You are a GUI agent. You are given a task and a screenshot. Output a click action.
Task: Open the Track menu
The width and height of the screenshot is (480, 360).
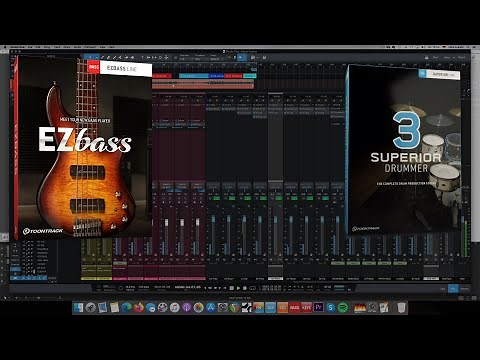coord(57,47)
